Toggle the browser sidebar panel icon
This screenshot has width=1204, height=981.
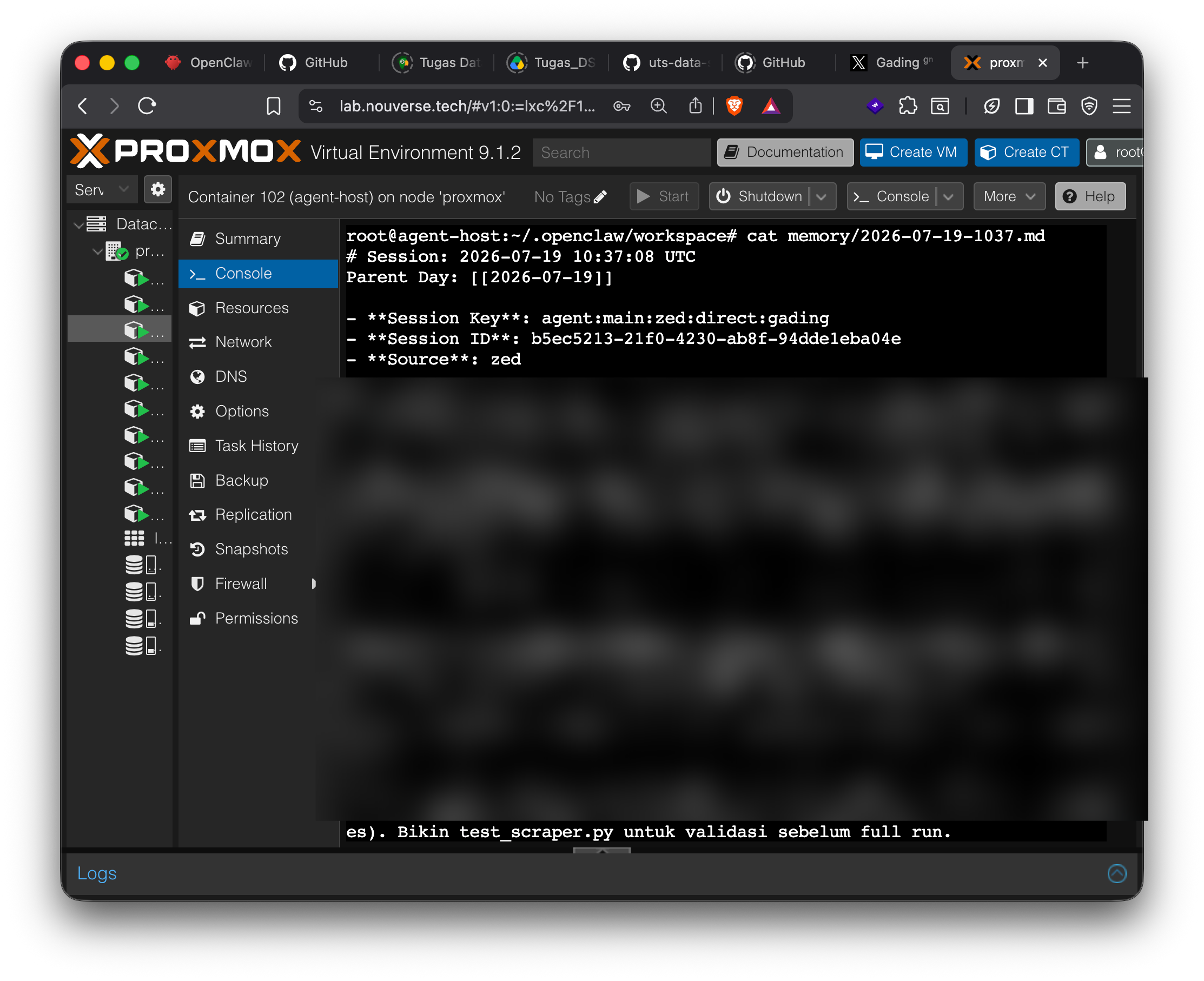(1024, 105)
